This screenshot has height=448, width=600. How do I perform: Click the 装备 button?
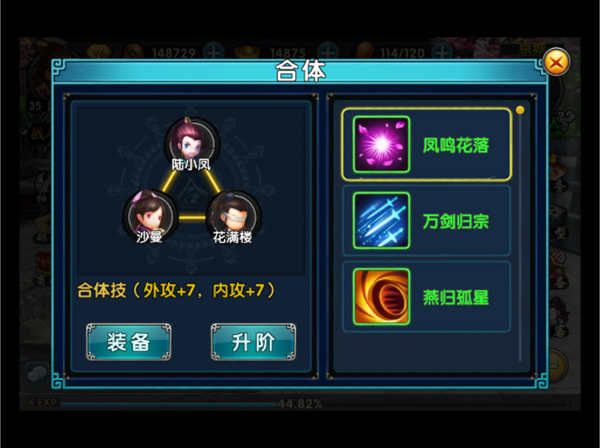tap(129, 342)
